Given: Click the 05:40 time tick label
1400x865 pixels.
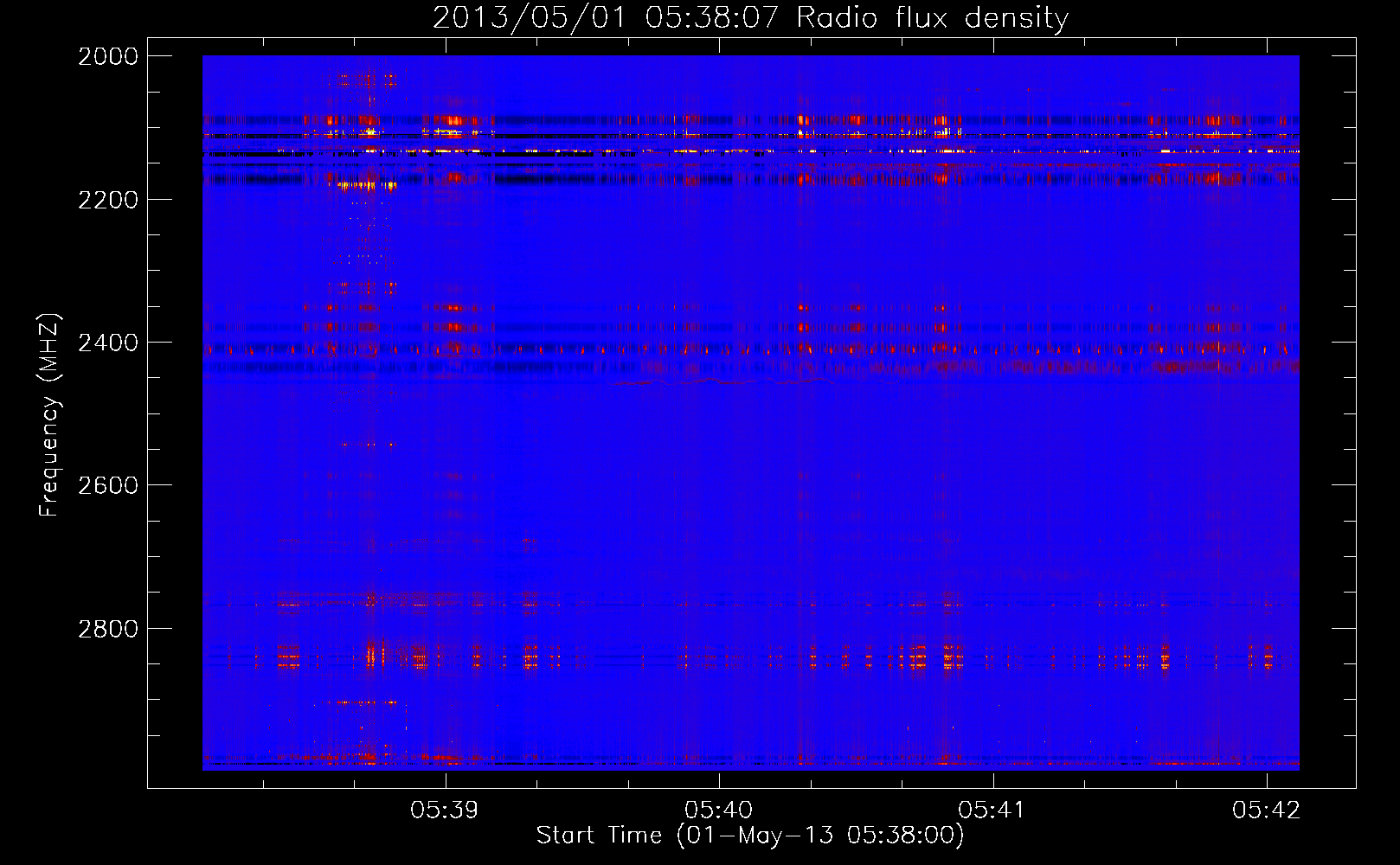Looking at the screenshot, I should 719,810.
